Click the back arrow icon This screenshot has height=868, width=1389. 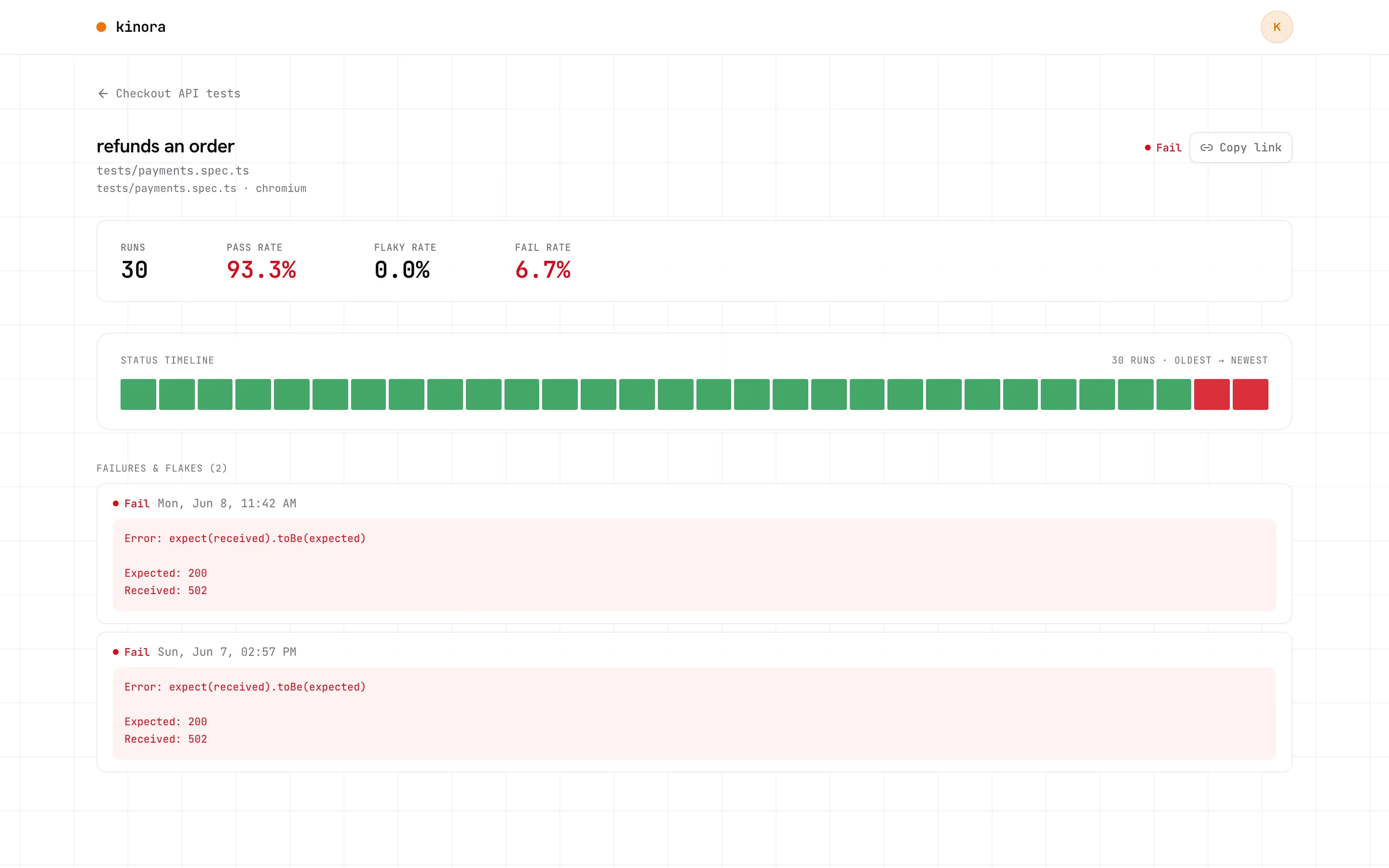103,94
